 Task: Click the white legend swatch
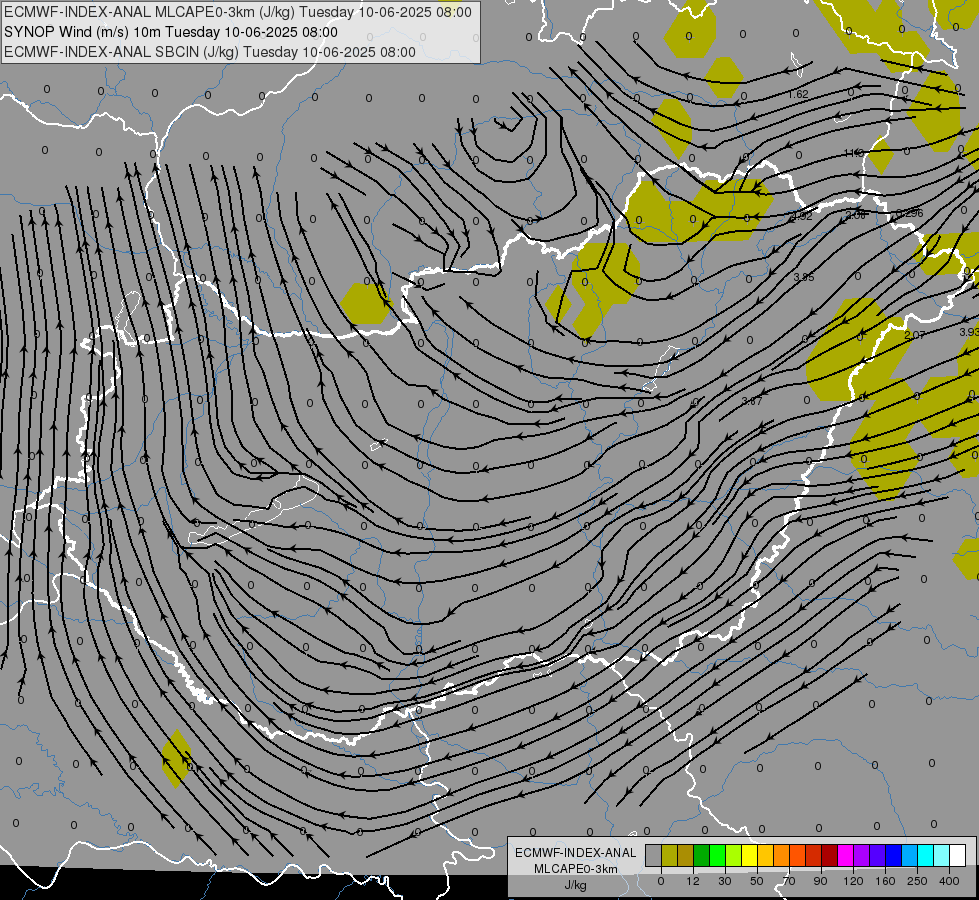[x=957, y=855]
